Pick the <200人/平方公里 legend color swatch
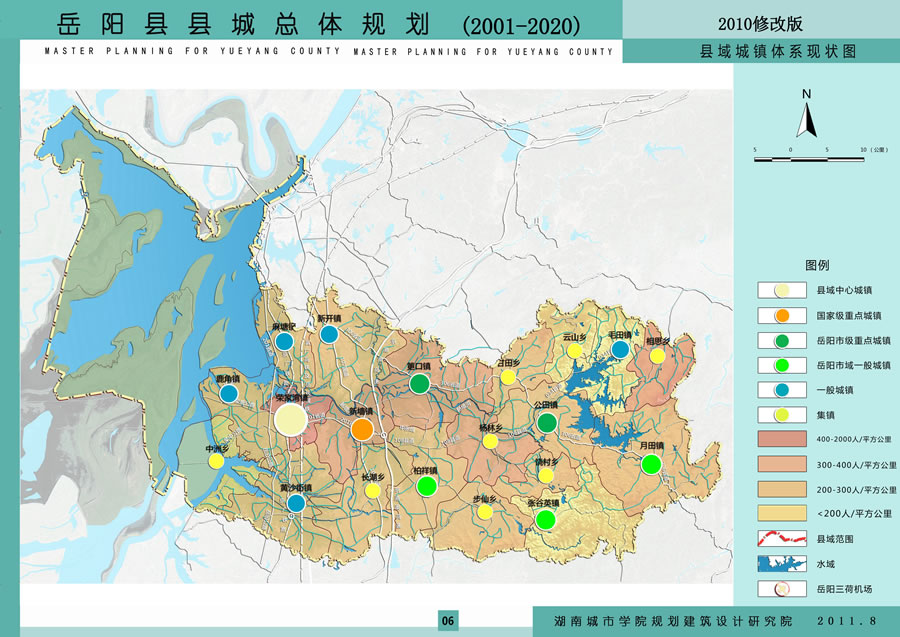Image resolution: width=900 pixels, height=637 pixels. 784,513
